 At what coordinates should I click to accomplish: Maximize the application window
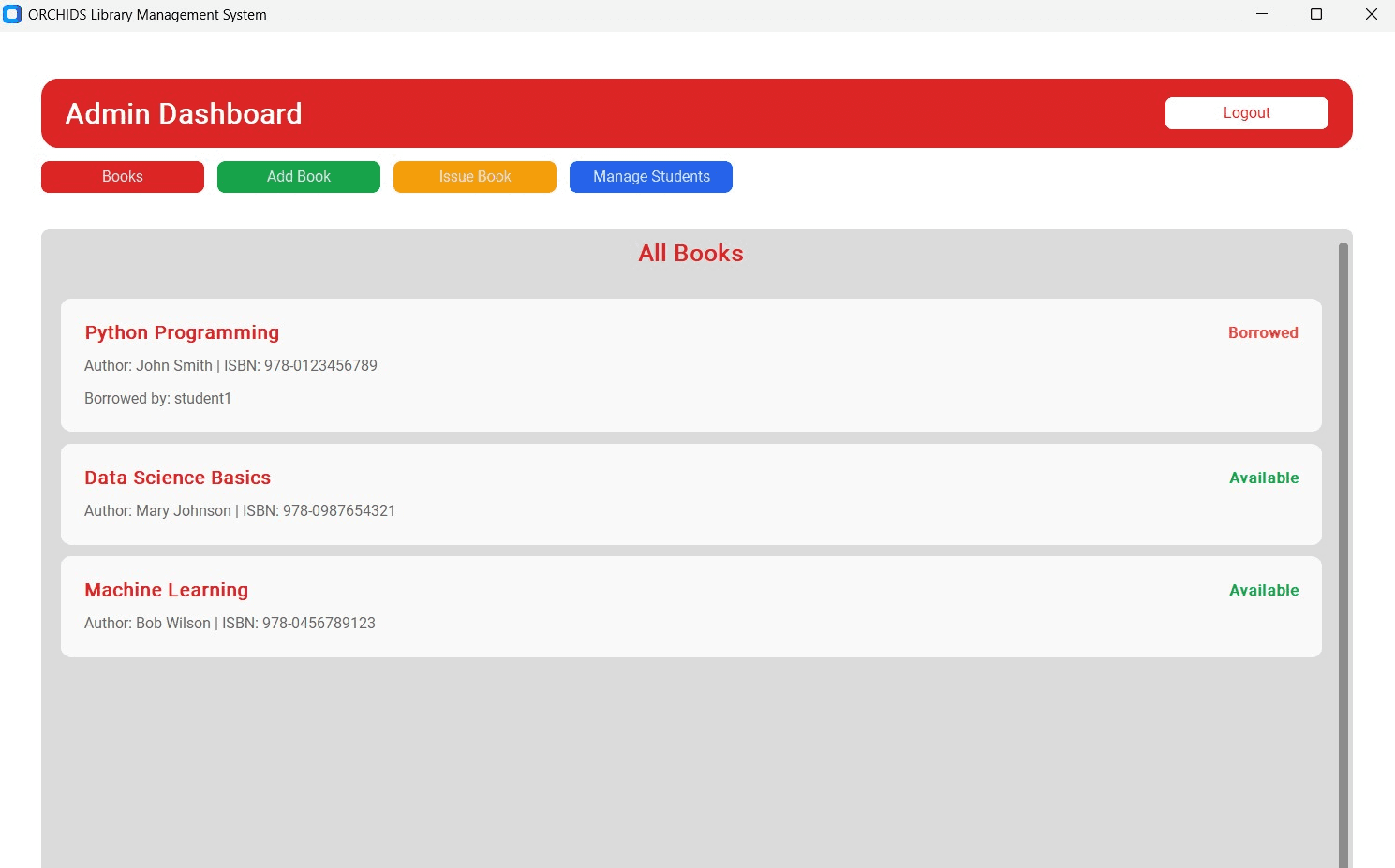click(x=1316, y=14)
